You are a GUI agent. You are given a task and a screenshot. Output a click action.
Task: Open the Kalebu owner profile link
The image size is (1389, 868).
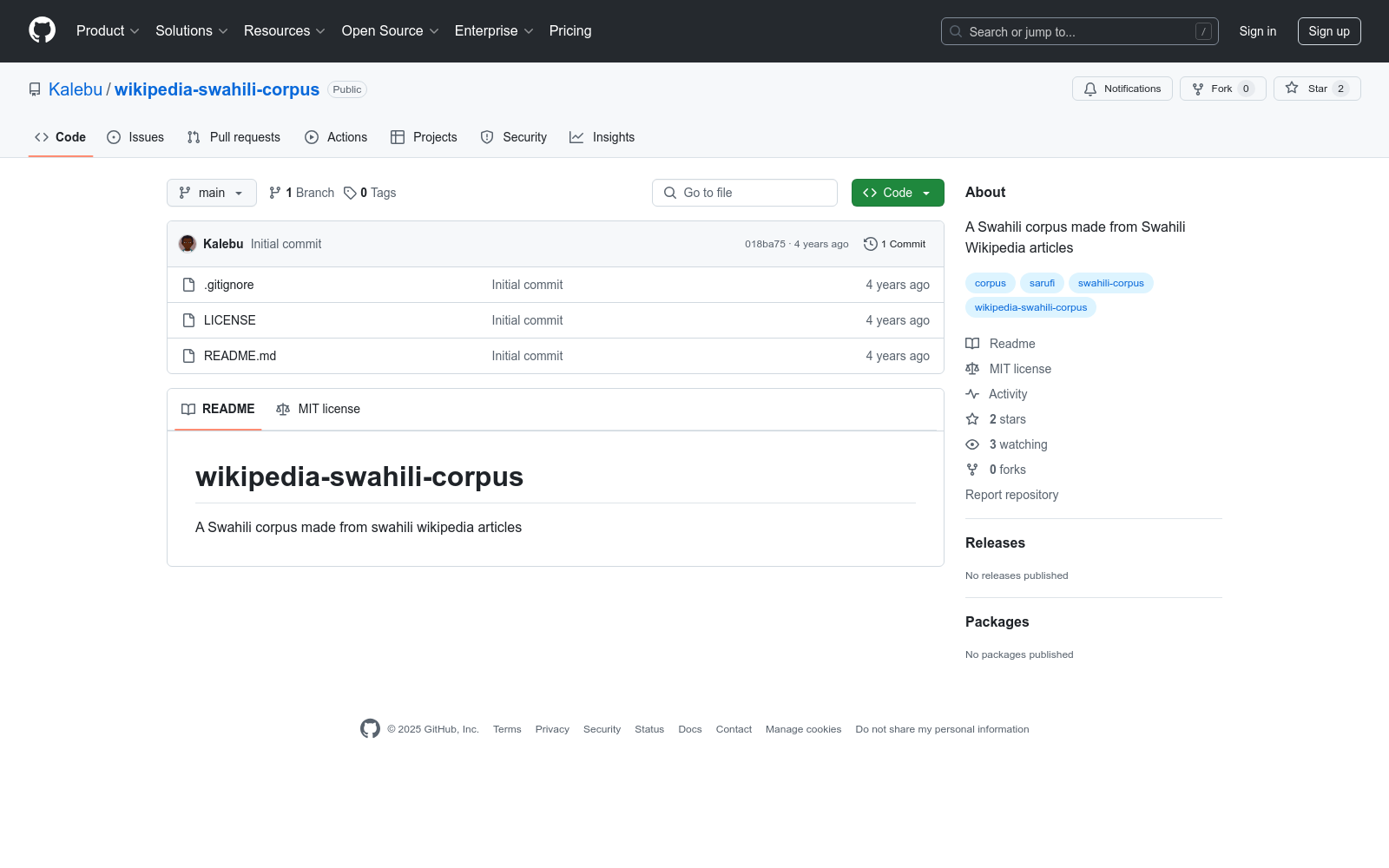[76, 89]
